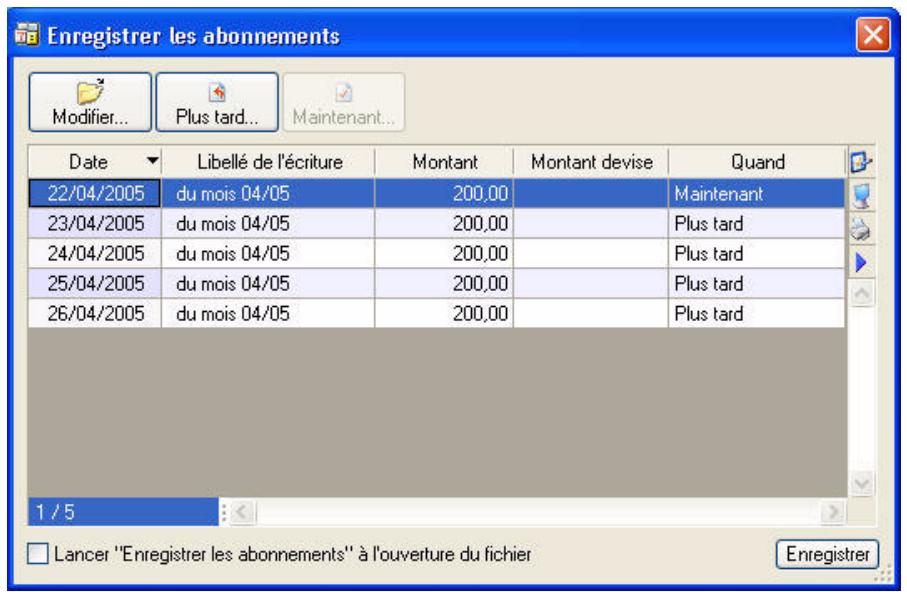The height and width of the screenshot is (592, 907).
Task: Click the Enregistrer button
Action: pos(827,554)
